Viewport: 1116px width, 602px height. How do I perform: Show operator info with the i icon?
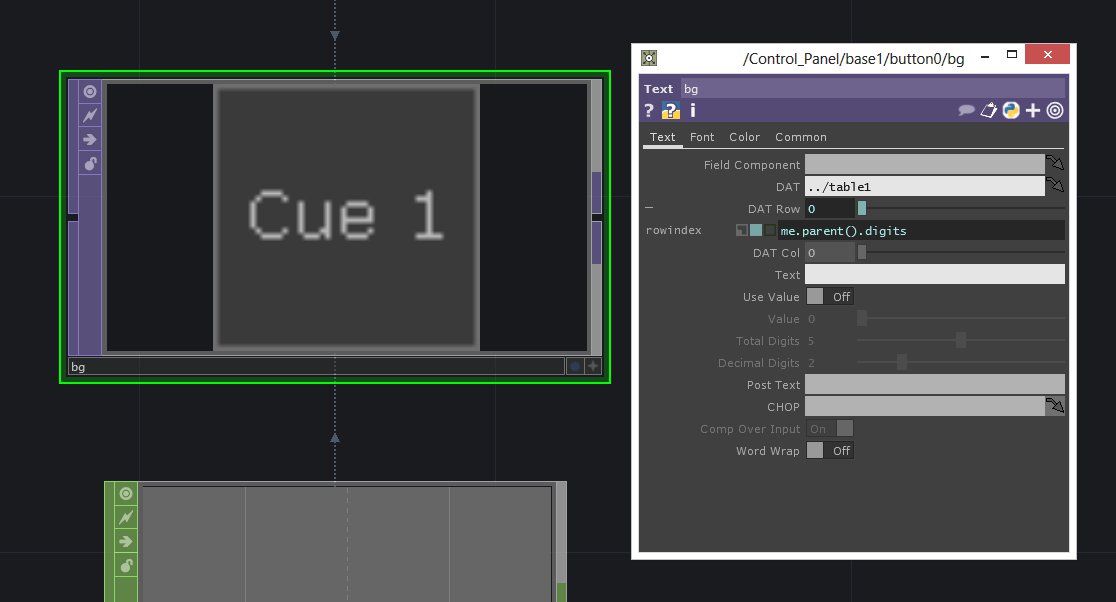(692, 111)
